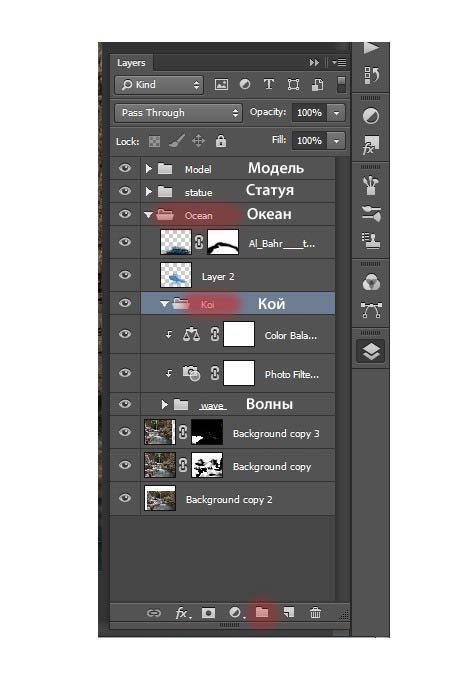Create a new layer
This screenshot has height=684, width=476.
(288, 612)
